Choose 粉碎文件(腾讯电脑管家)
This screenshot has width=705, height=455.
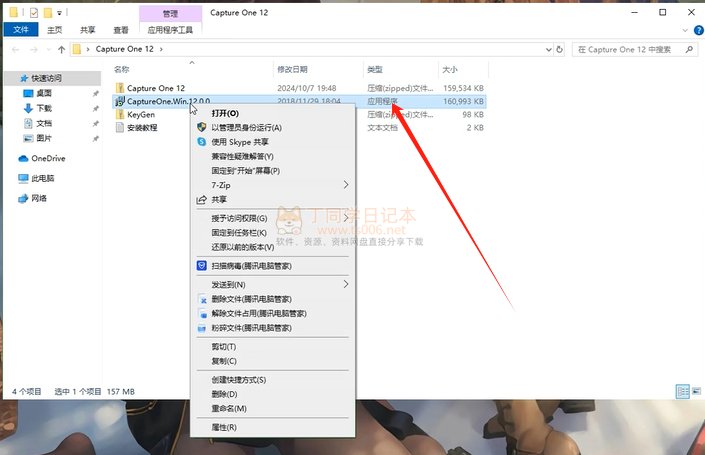pos(272,328)
